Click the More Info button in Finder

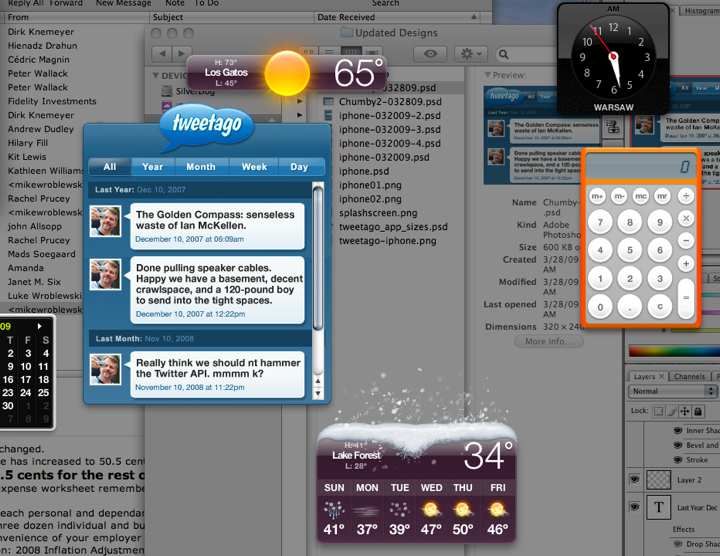click(548, 342)
